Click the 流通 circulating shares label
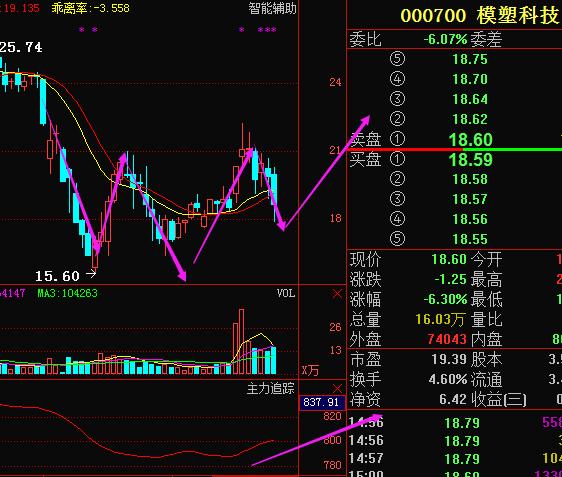Image resolution: width=562 pixels, height=477 pixels. (x=486, y=380)
